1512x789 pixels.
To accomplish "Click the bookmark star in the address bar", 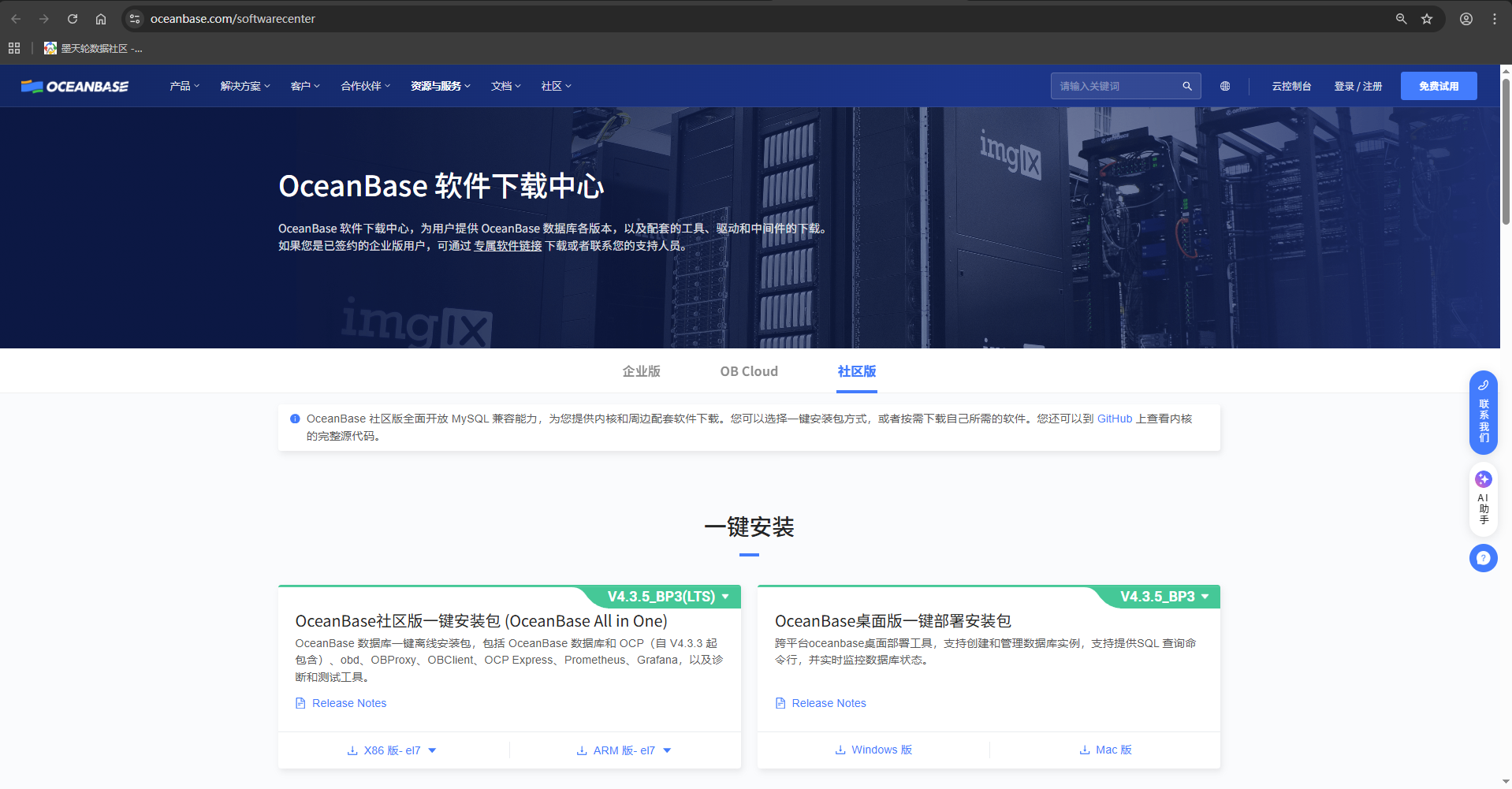I will pos(1426,18).
